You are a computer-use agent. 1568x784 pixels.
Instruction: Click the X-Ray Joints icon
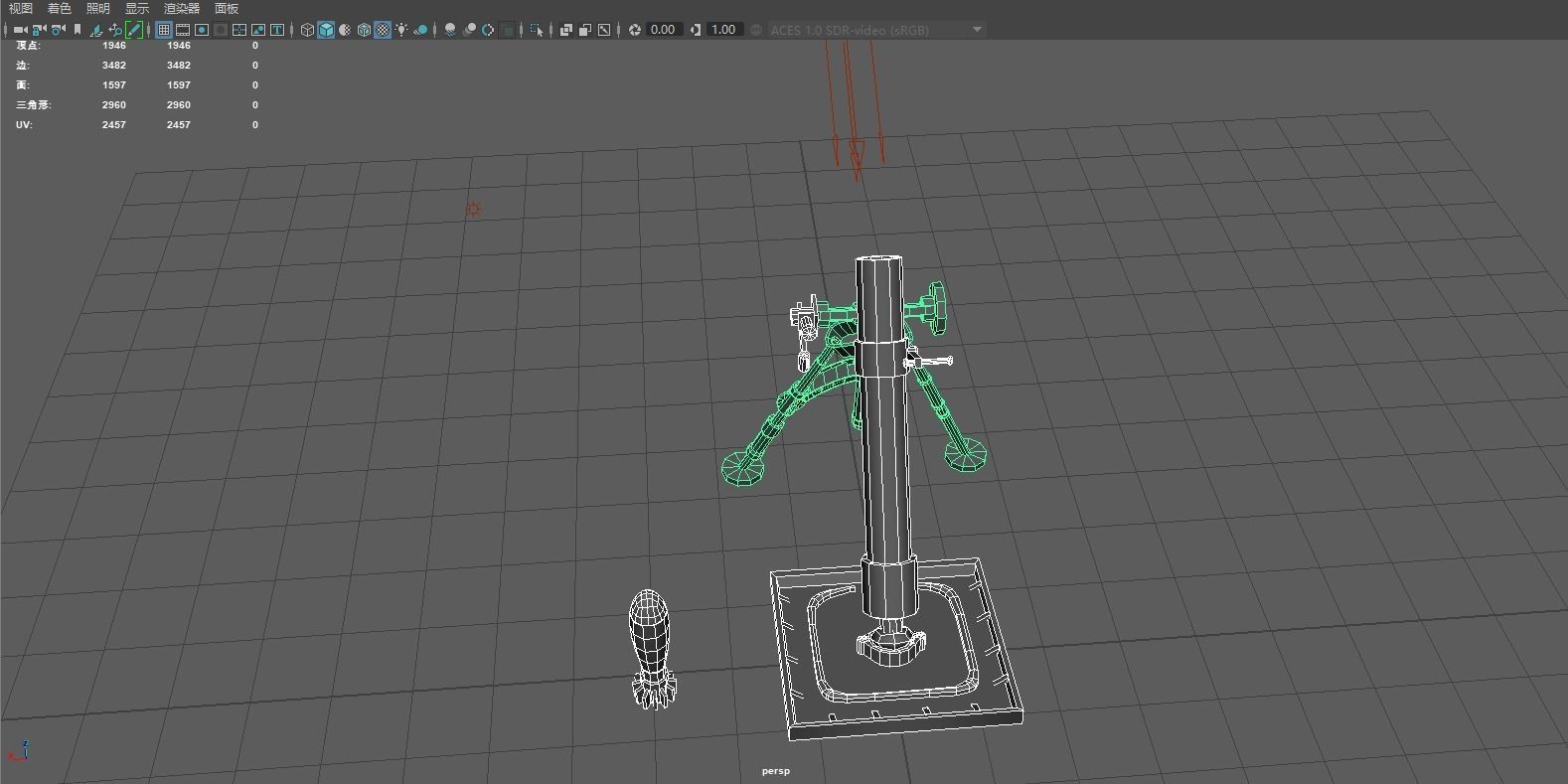[604, 30]
